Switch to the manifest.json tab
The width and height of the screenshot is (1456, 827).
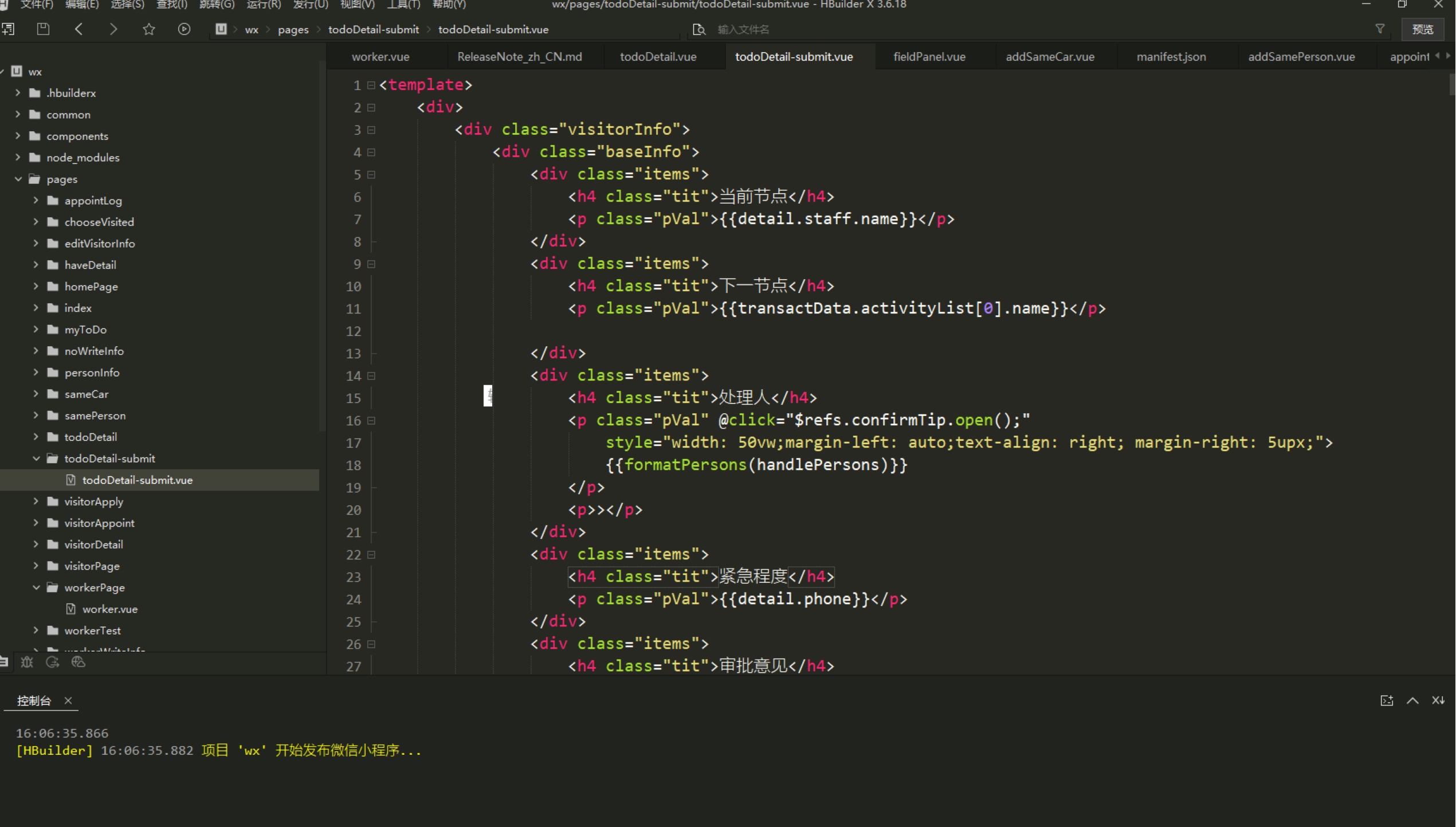pos(1171,56)
